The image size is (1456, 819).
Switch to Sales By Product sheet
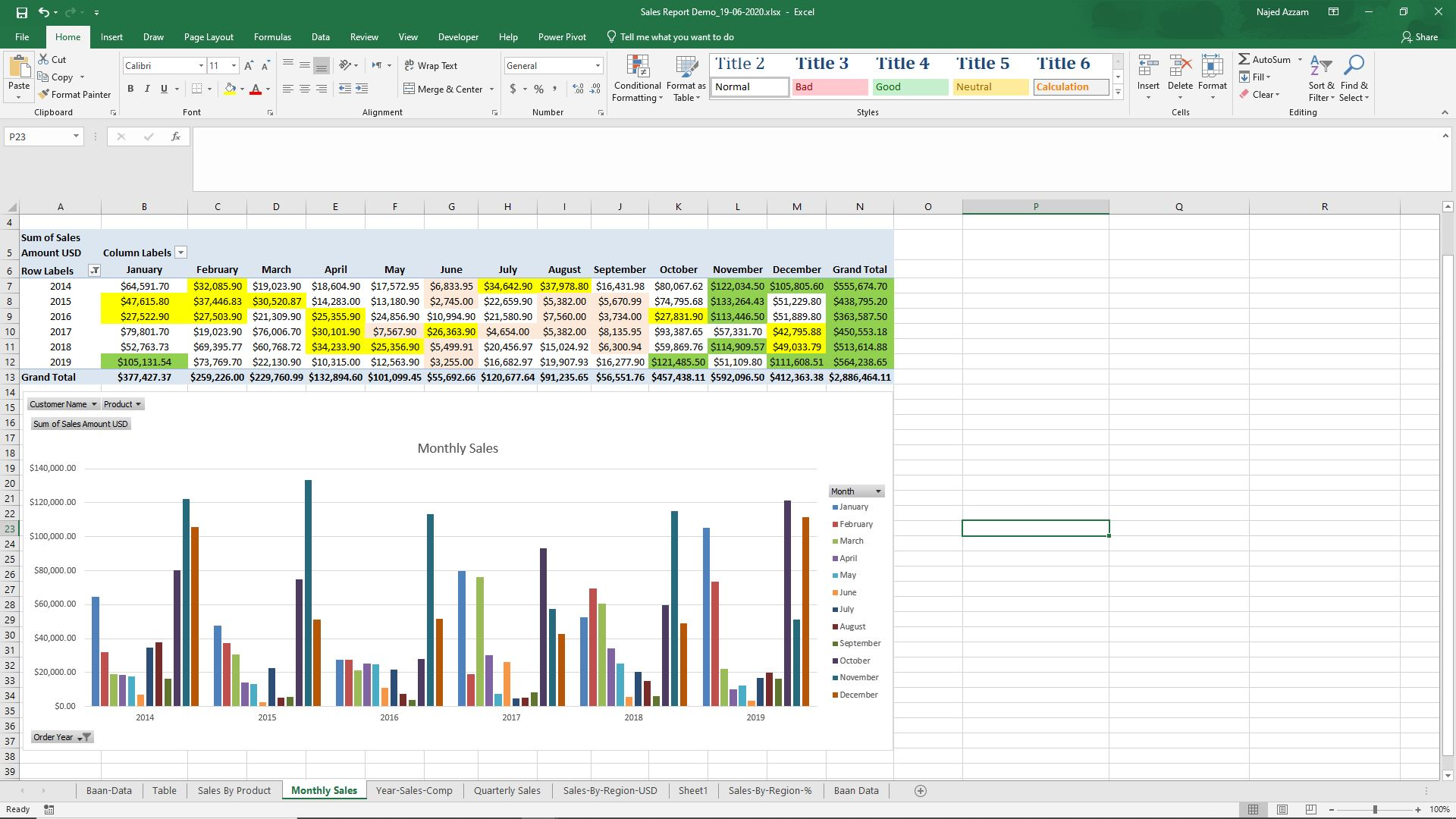coord(234,791)
